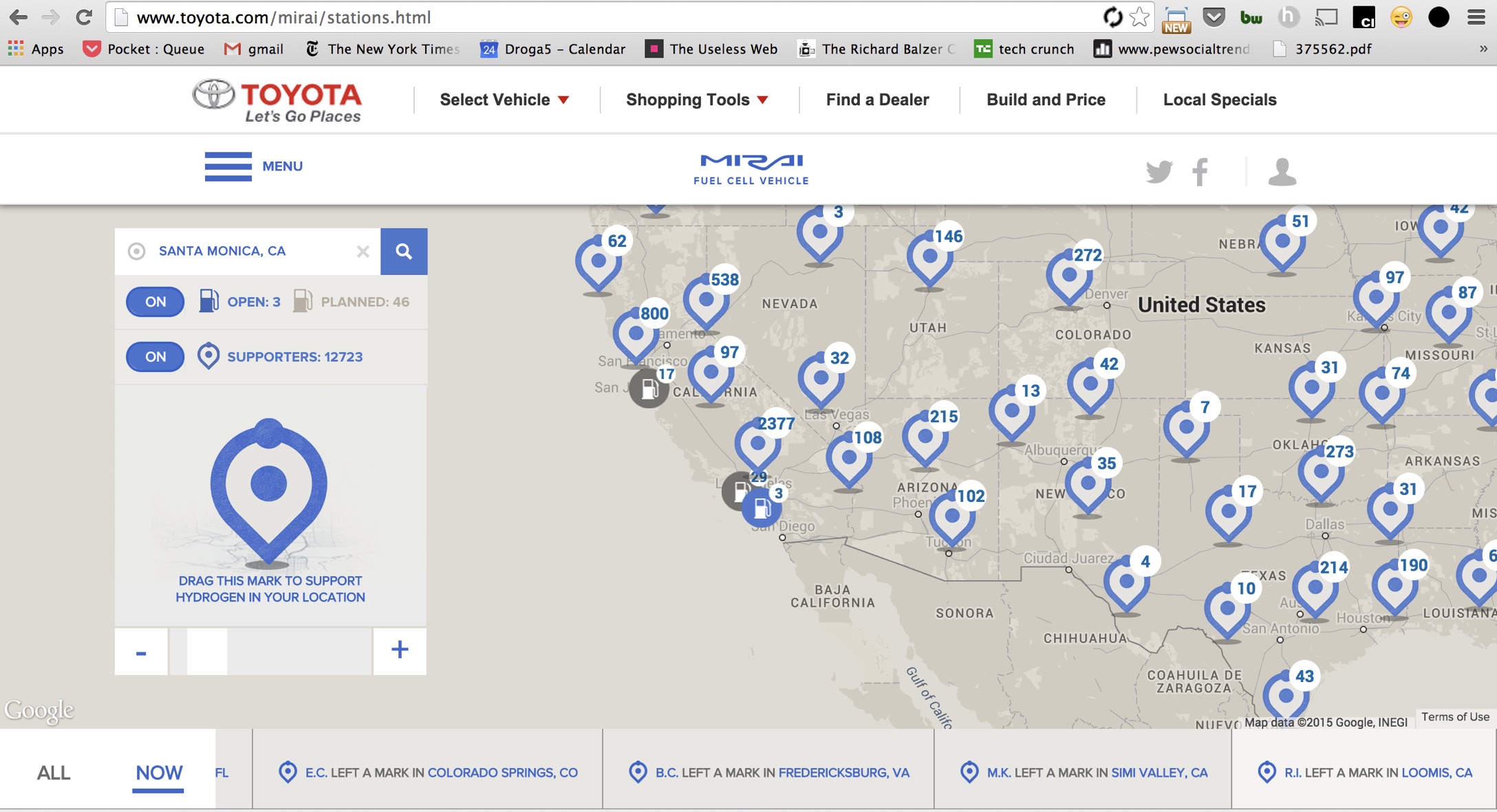Click the SUPPORTERS: 12723 label
1497x812 pixels.
click(294, 357)
